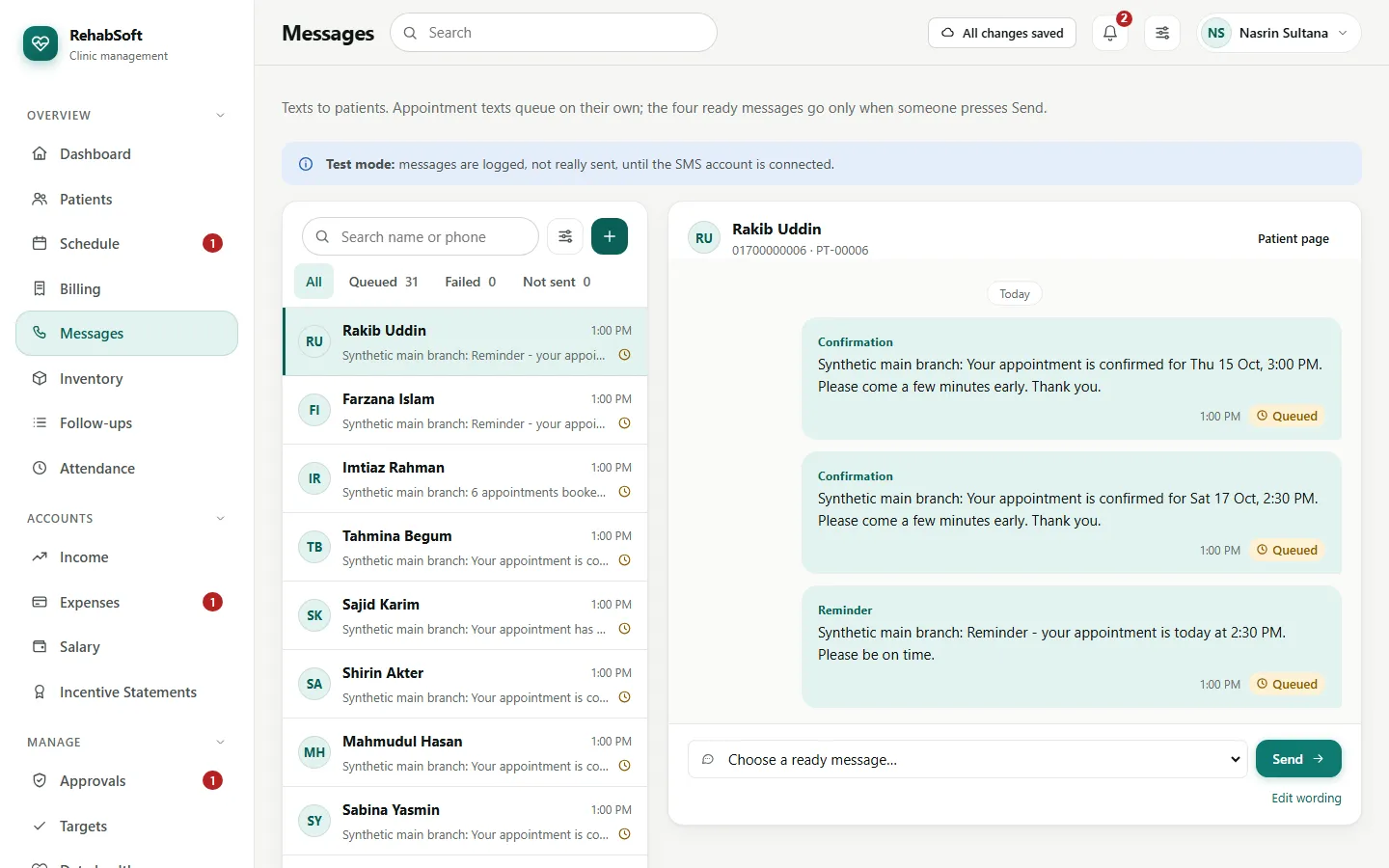Open display settings sliders icon in header

point(1162,33)
